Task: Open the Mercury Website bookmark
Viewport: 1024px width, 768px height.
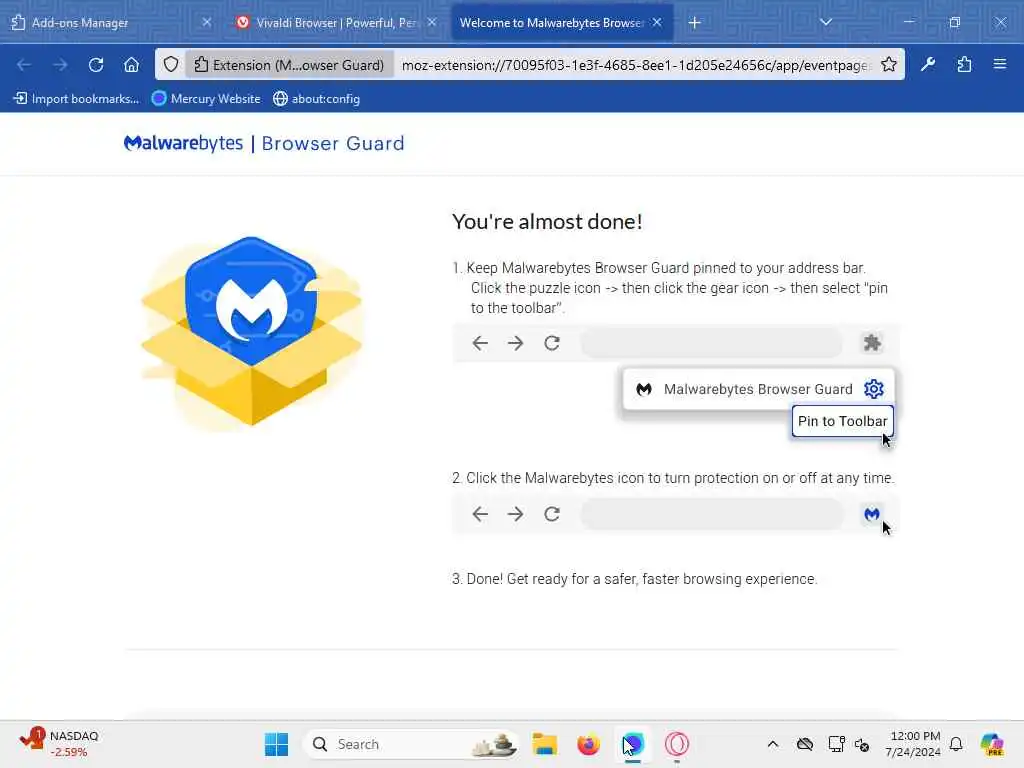Action: [206, 99]
